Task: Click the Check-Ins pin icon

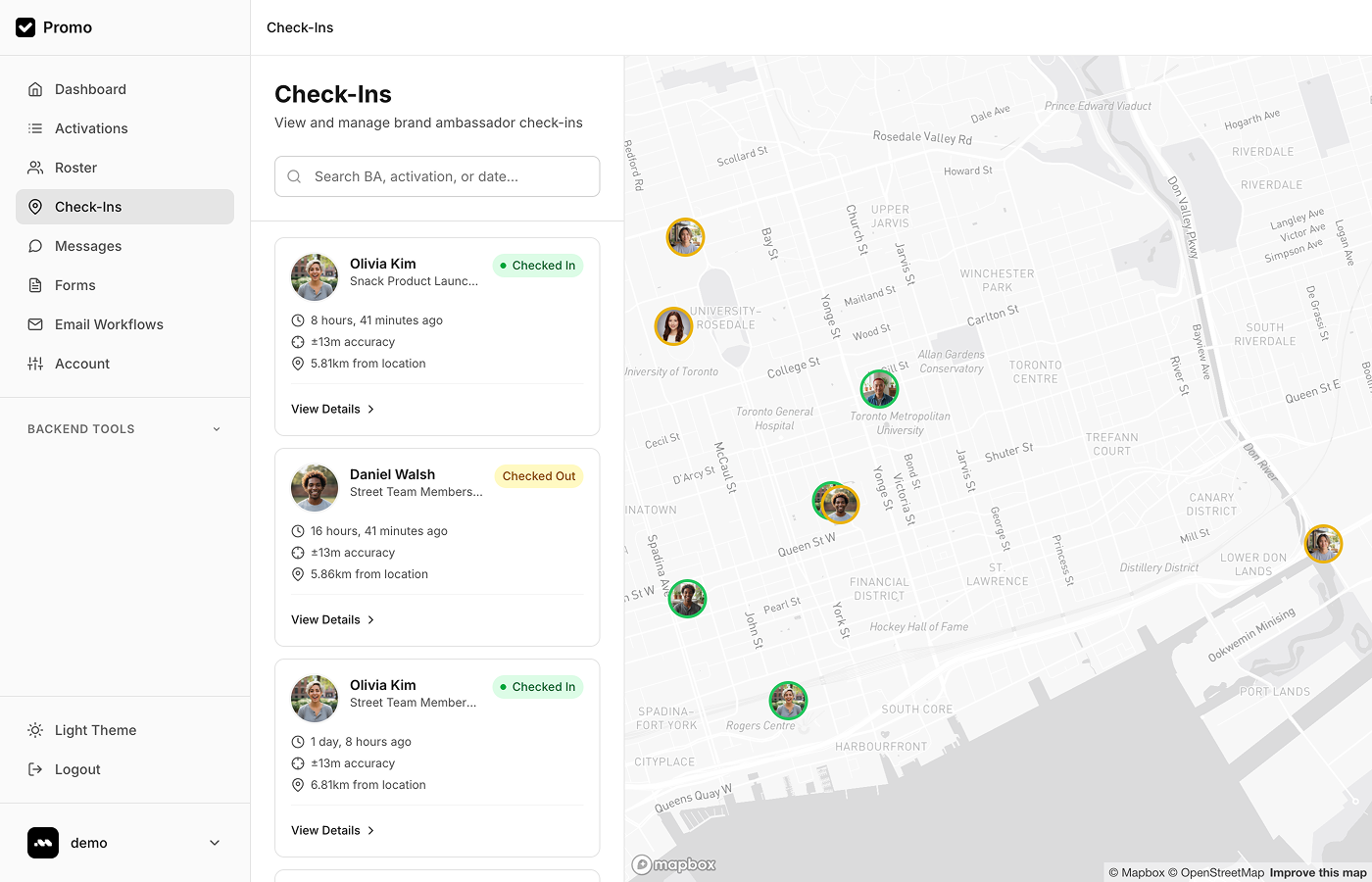Action: [34, 207]
